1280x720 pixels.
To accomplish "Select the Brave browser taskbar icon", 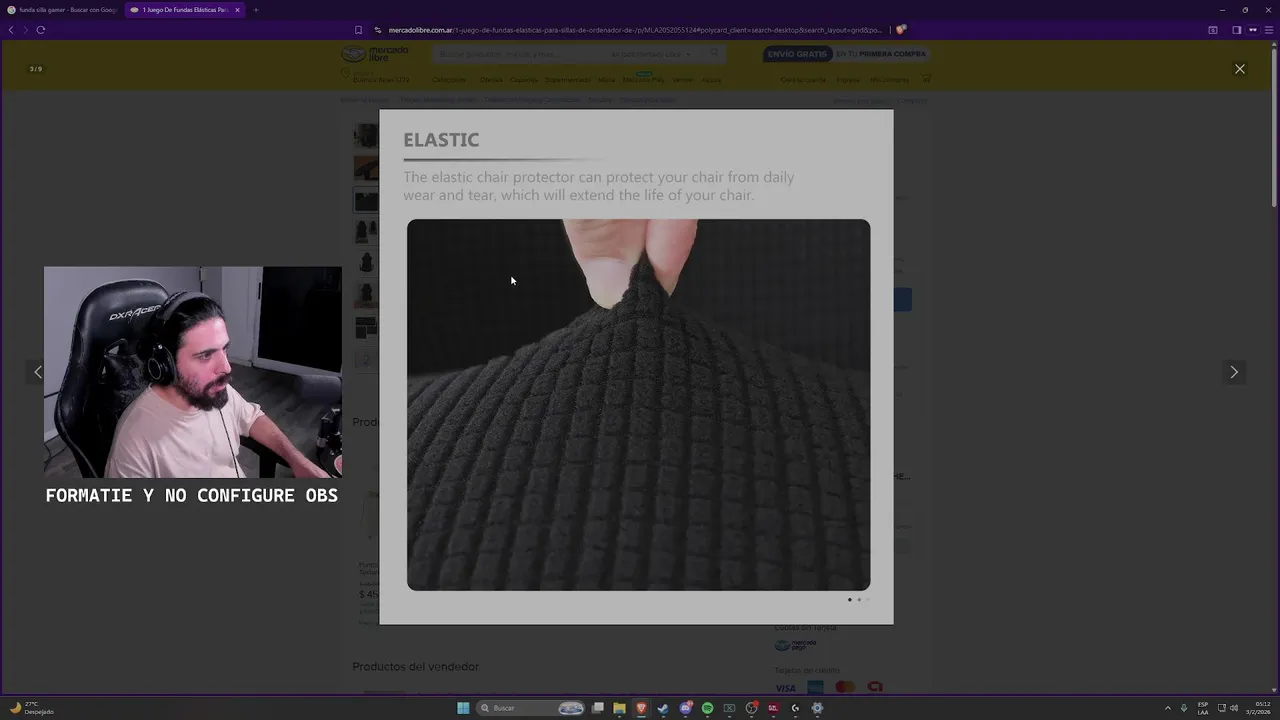I will coord(641,708).
